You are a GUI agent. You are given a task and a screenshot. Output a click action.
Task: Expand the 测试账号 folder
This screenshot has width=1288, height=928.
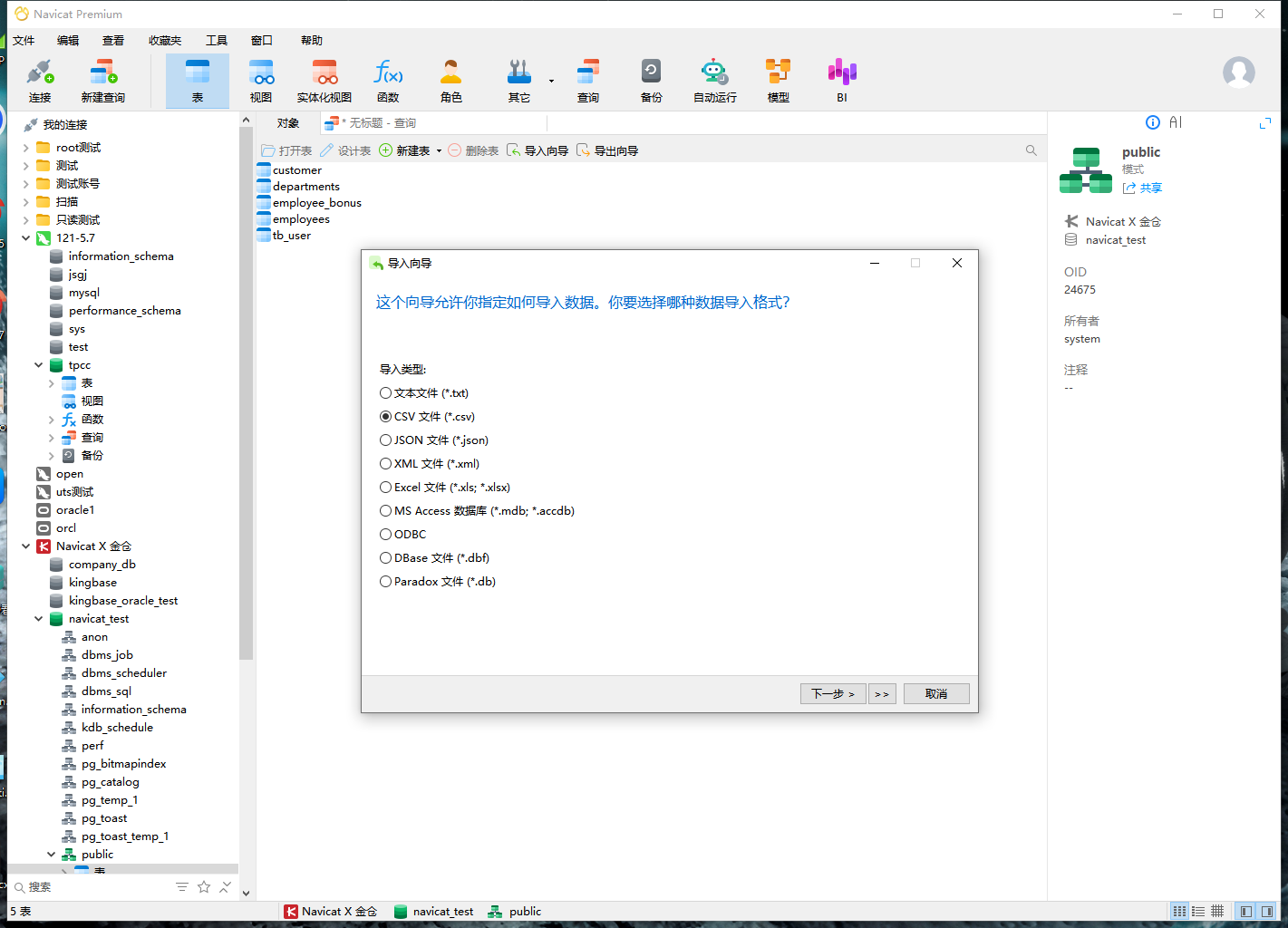pyautogui.click(x=25, y=184)
